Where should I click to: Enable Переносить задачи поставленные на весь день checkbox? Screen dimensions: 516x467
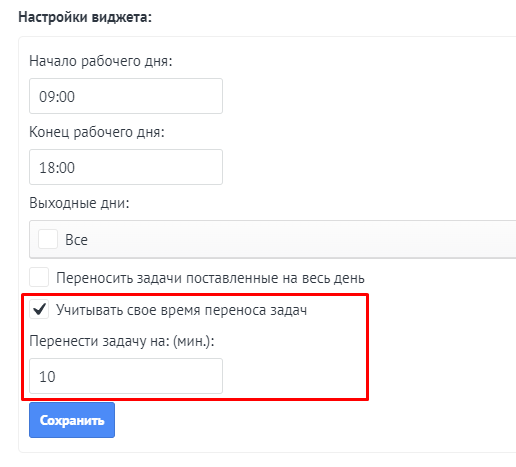(39, 277)
